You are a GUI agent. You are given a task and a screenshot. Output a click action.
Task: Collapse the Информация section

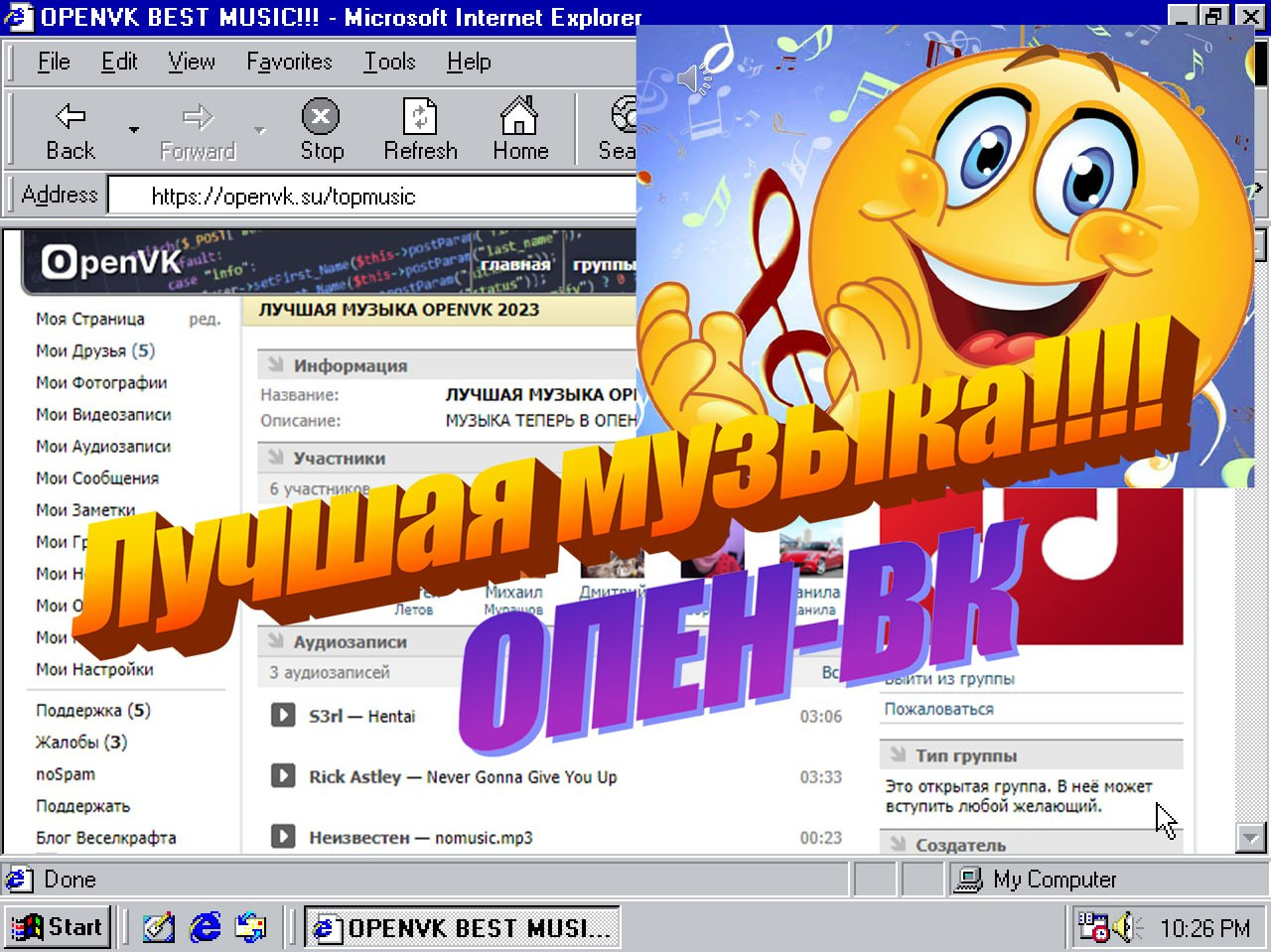click(x=275, y=365)
